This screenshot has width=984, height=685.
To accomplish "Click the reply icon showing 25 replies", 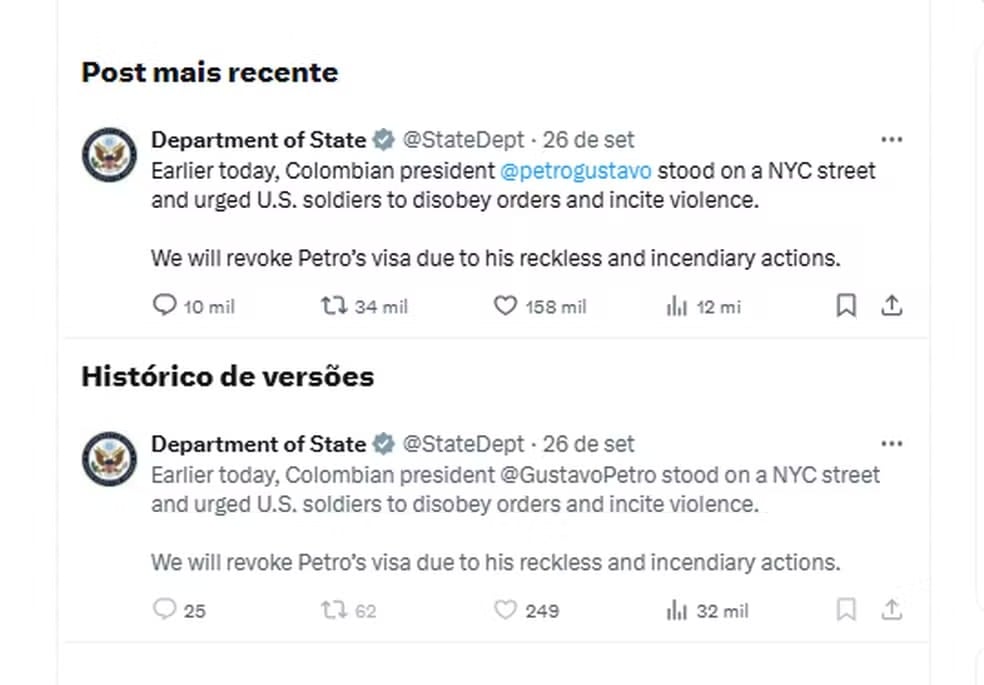I will point(163,610).
